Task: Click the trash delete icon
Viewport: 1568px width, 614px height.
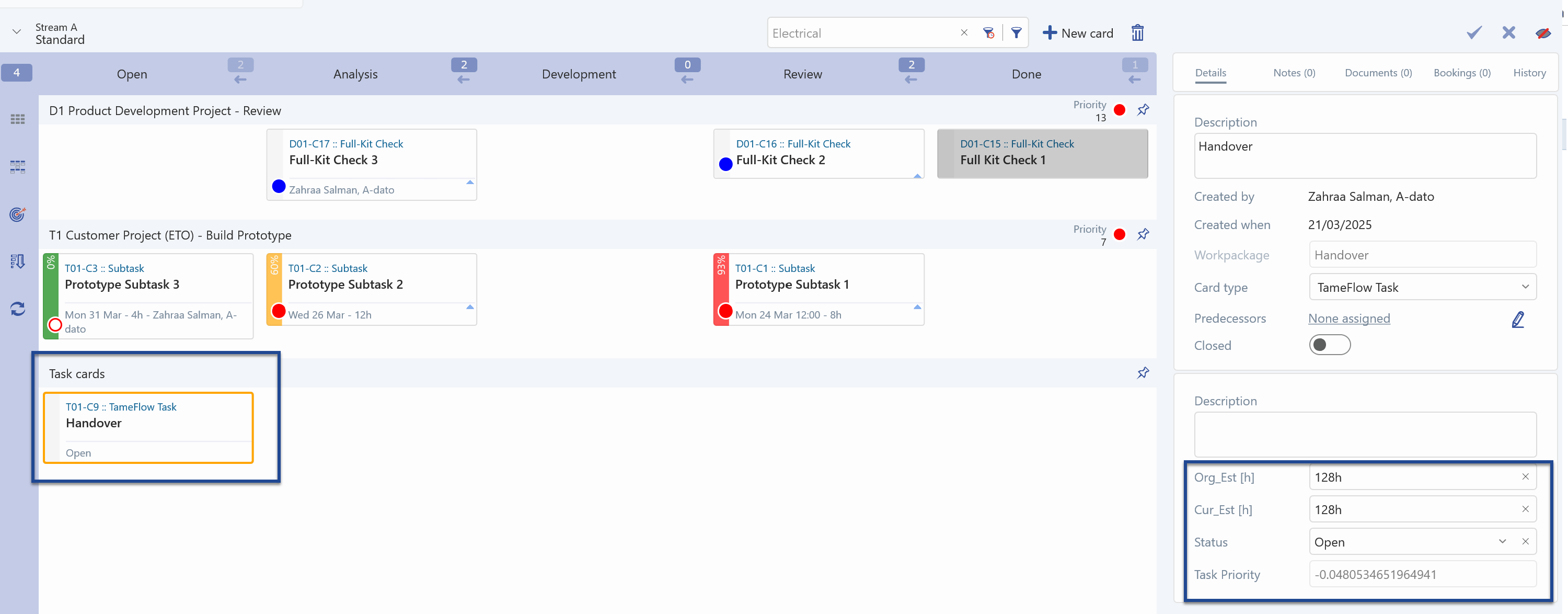Action: tap(1137, 33)
